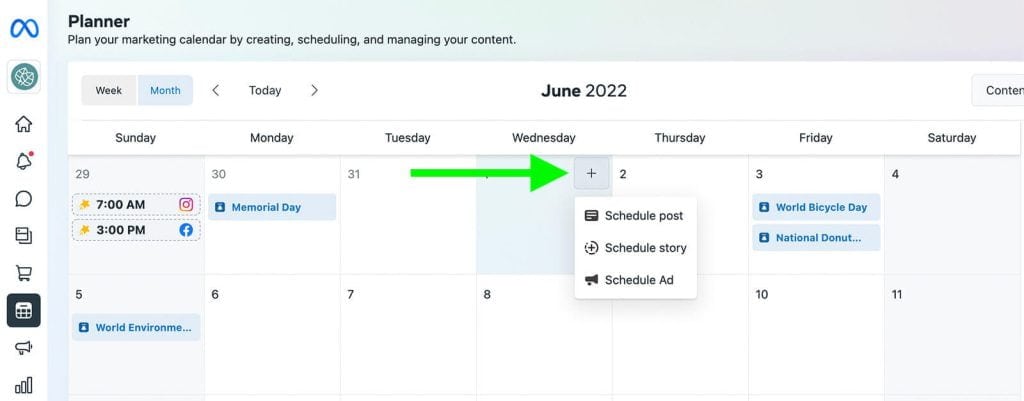The image size is (1024, 401).
Task: Go to next month arrow
Action: pyautogui.click(x=314, y=90)
